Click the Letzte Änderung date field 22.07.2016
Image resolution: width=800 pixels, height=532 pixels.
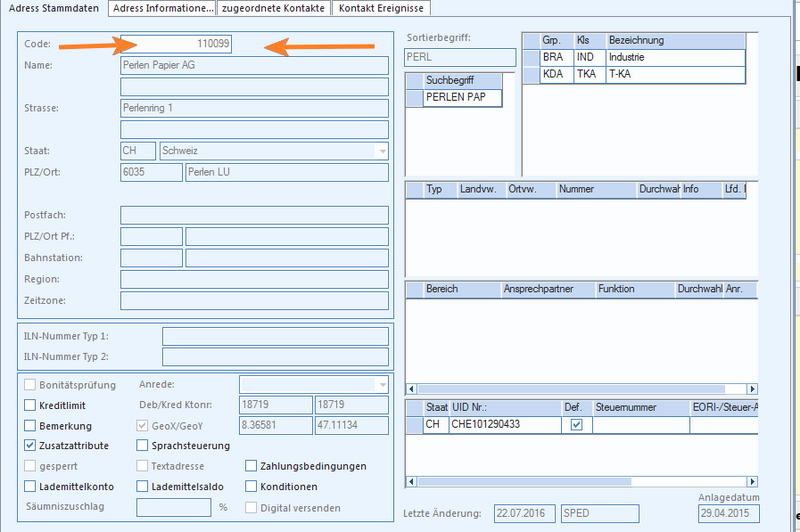(524, 514)
